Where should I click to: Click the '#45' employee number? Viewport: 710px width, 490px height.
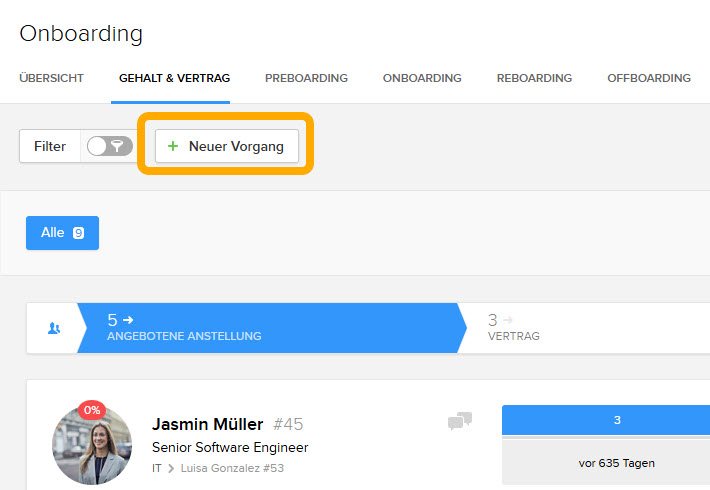coord(288,424)
